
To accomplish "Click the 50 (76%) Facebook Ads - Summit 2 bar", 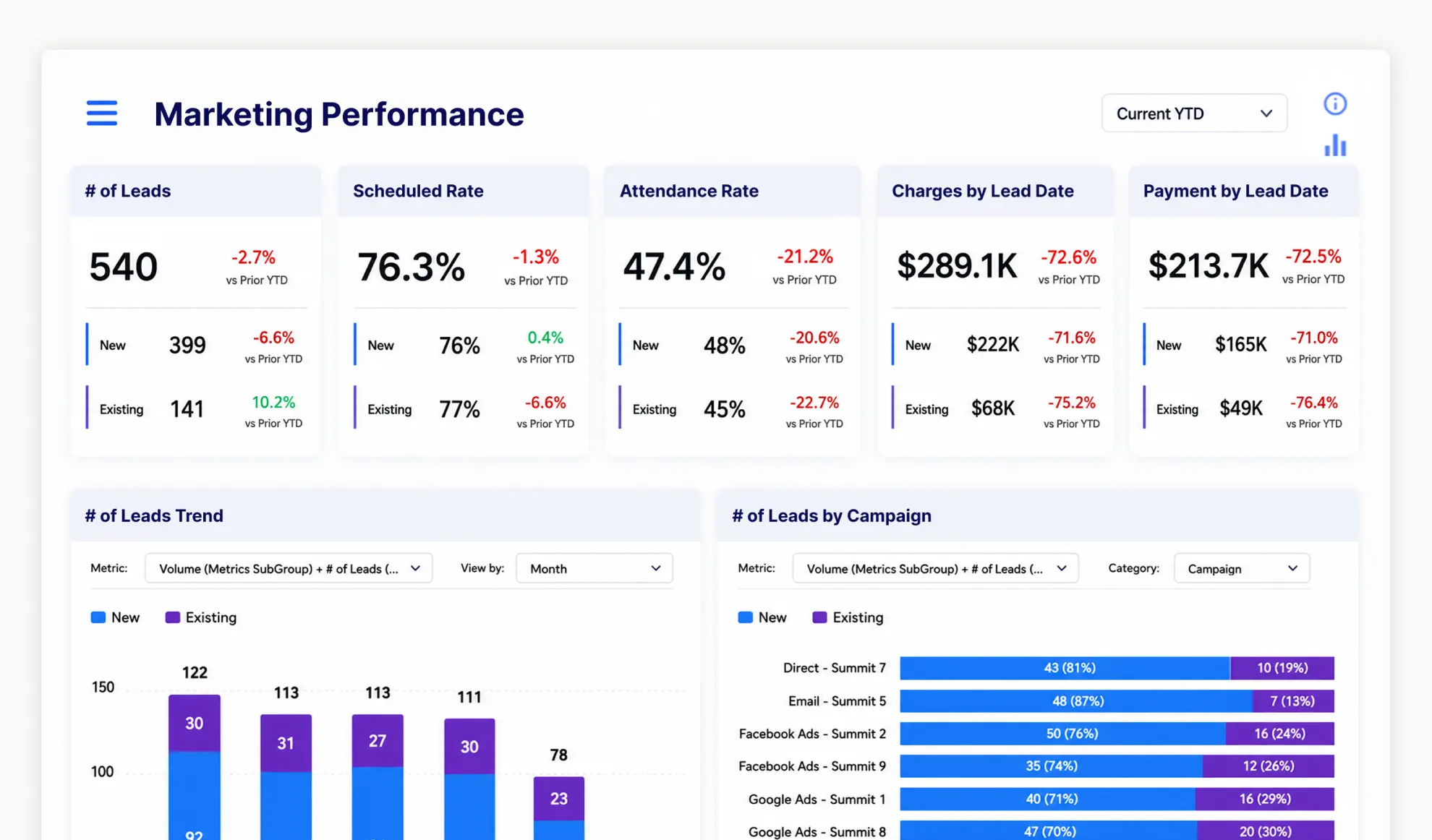I will tap(1062, 734).
